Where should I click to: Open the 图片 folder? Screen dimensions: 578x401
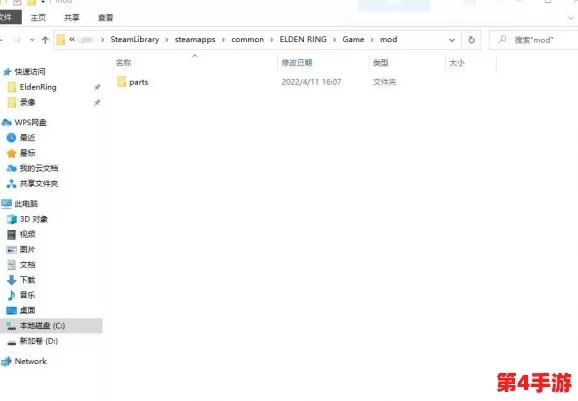[27, 249]
